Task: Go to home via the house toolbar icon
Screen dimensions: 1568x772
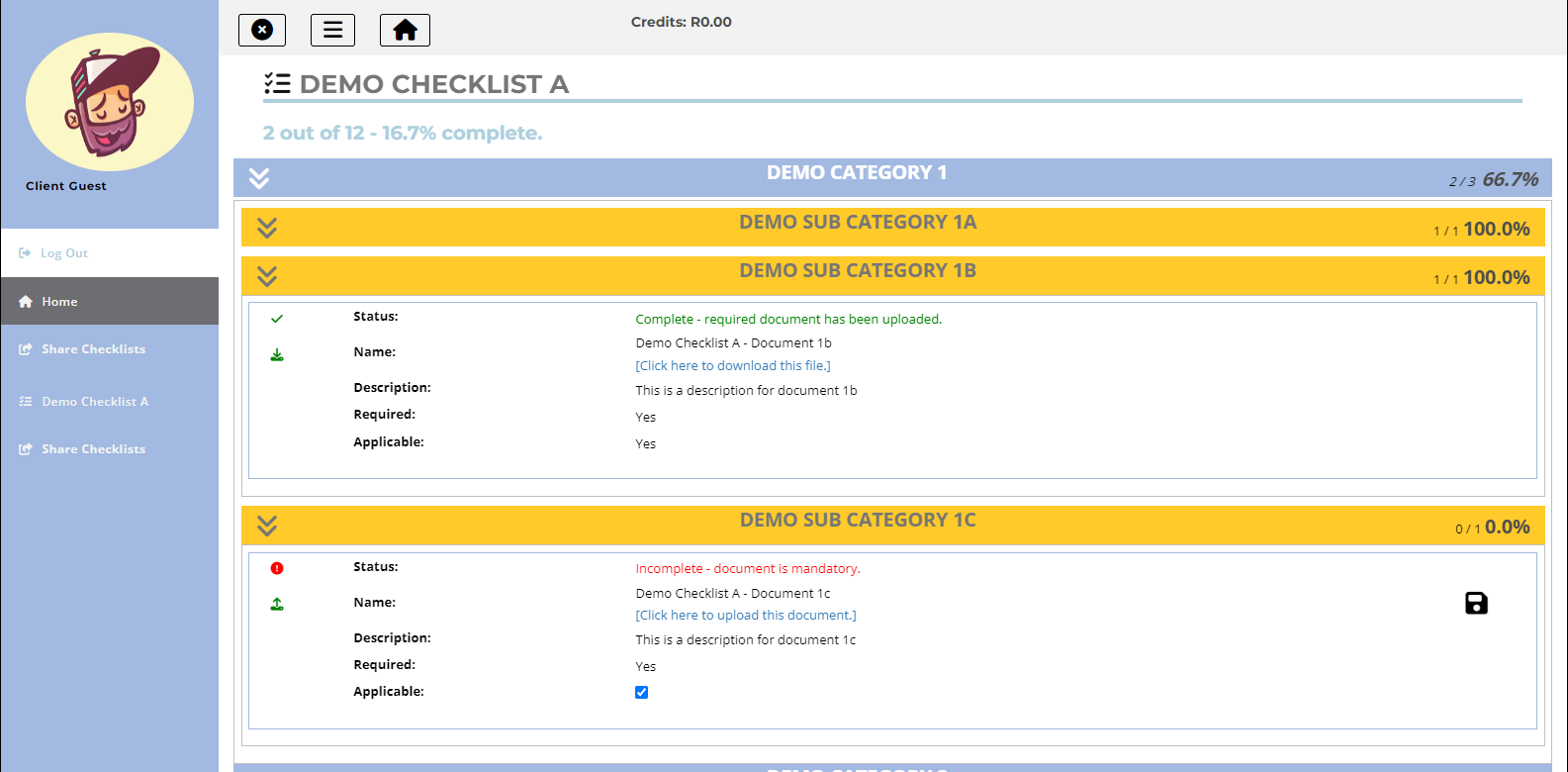Action: [405, 30]
